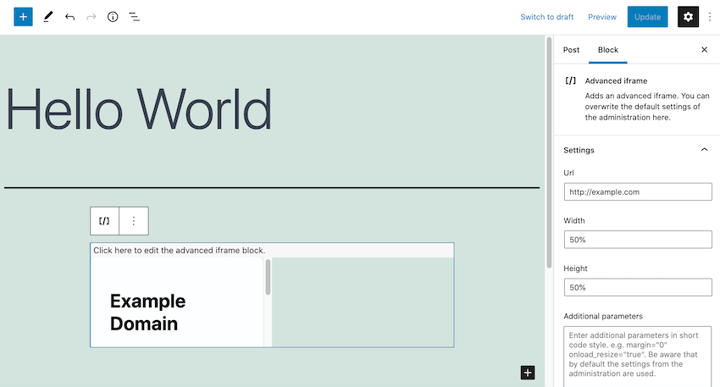720x387 pixels.
Task: Collapse the Settings panel section
Action: pos(704,150)
